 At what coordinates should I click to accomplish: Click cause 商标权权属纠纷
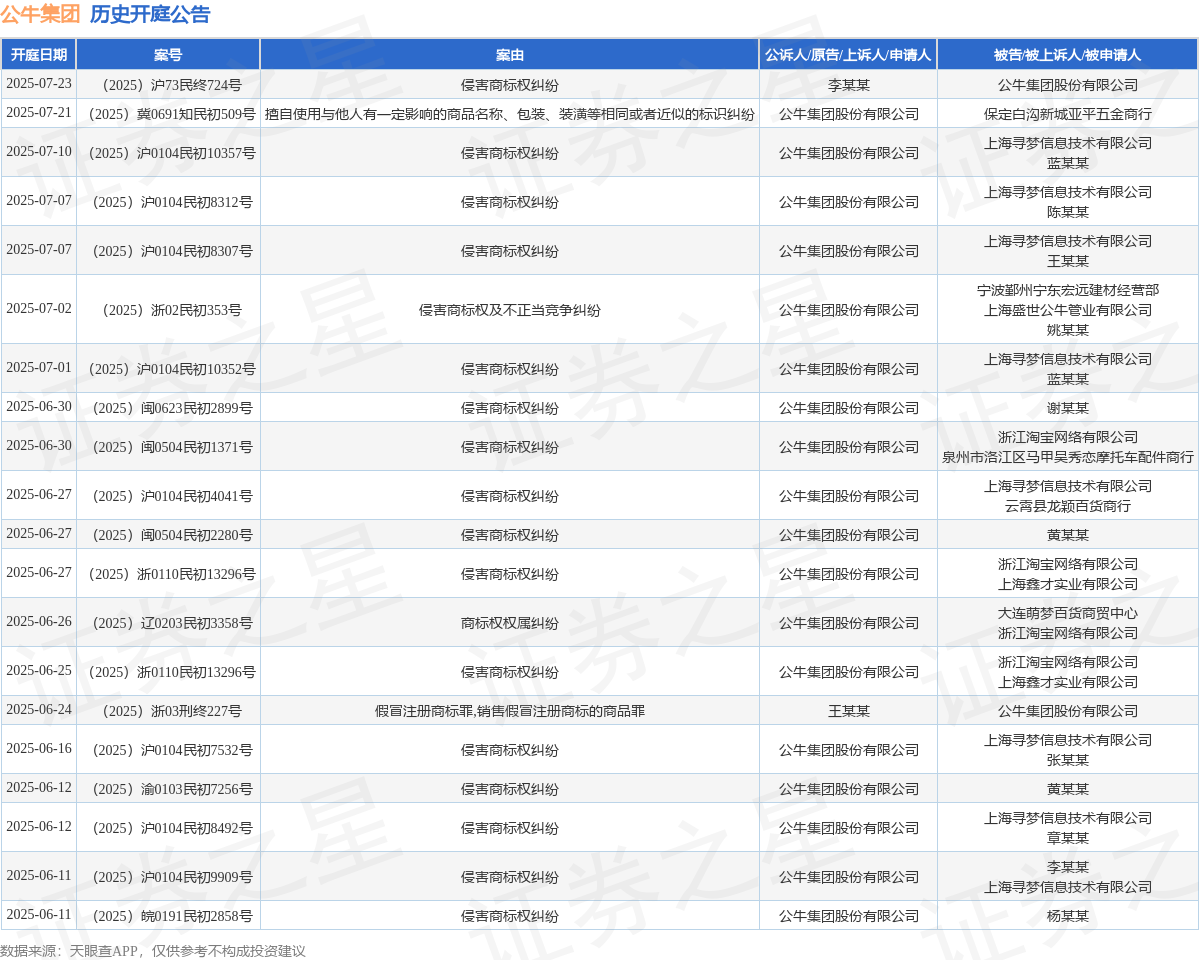pos(509,623)
